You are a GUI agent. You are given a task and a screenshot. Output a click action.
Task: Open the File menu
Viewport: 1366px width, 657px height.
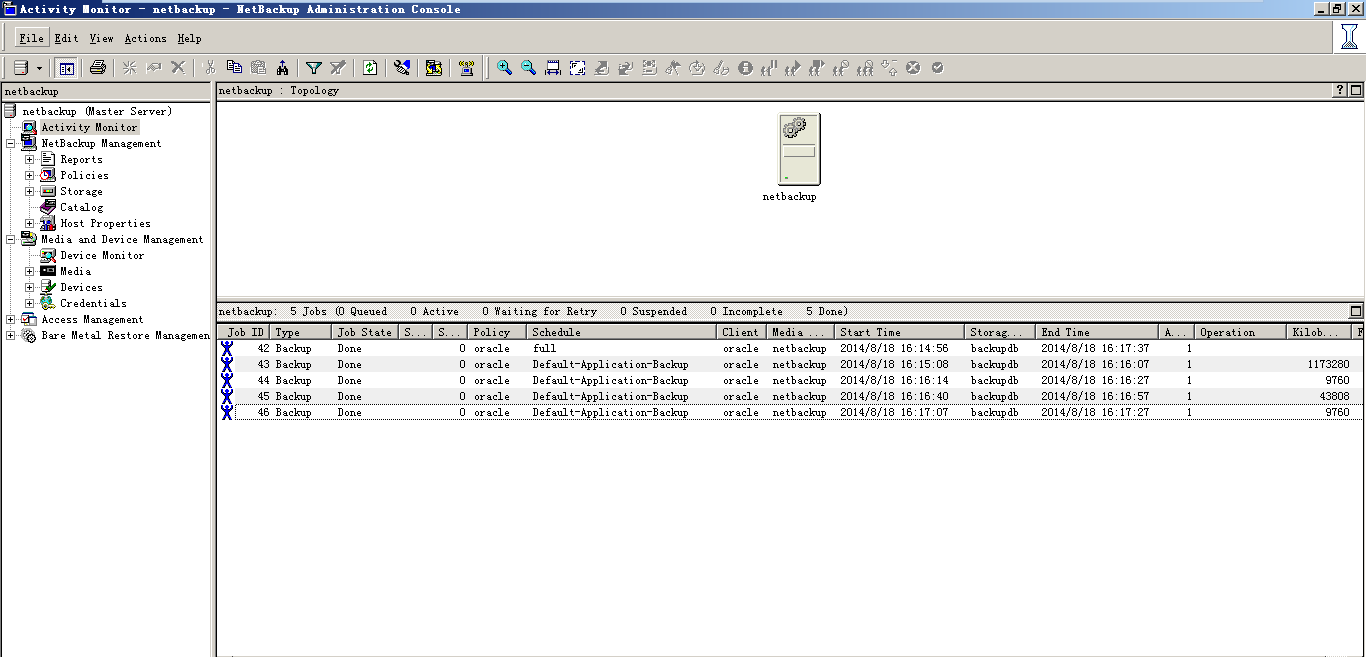tap(31, 38)
